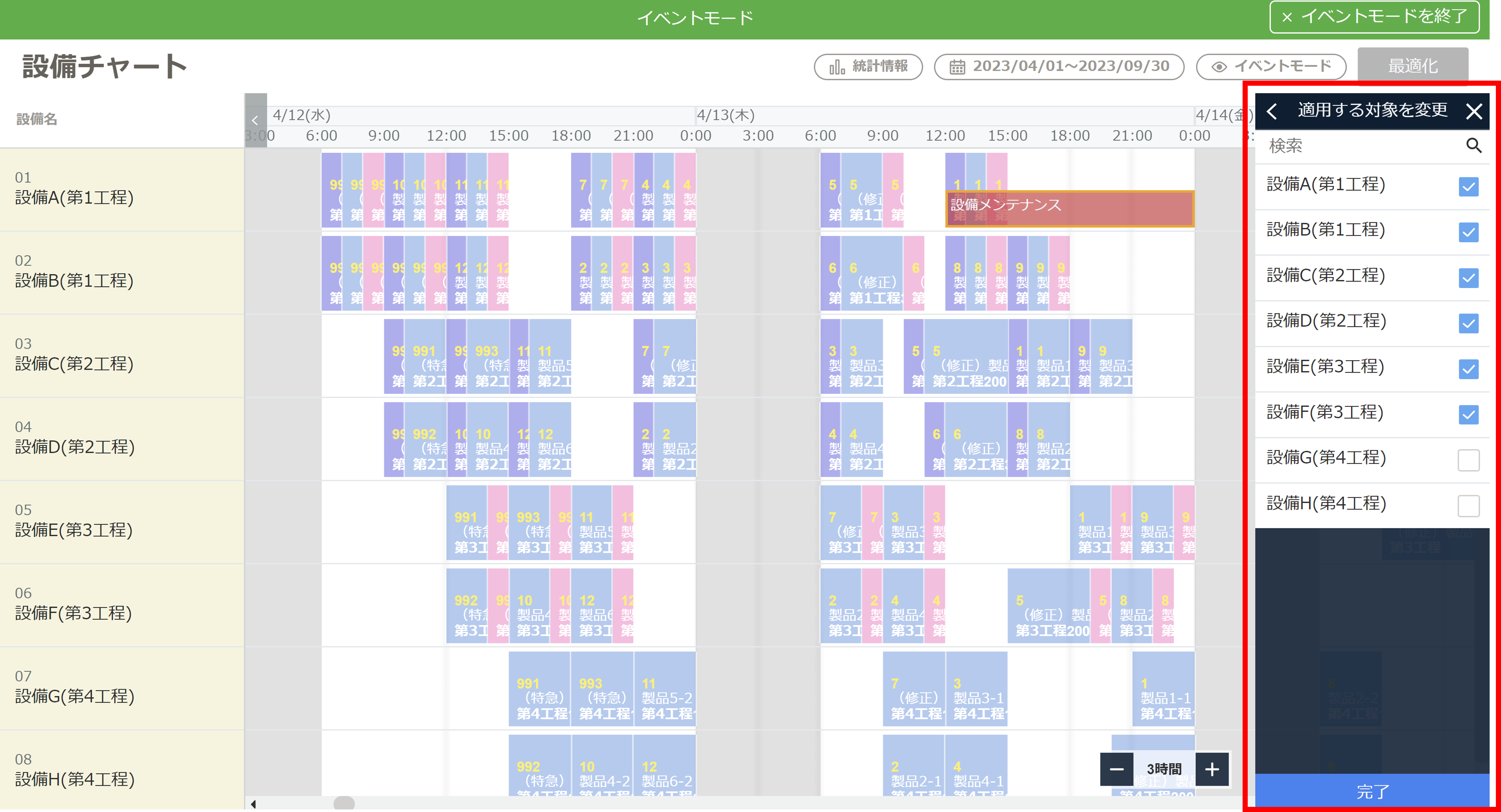Uncheck 設備C(第2工程) checkbox
This screenshot has width=1501, height=812.
coord(1468,278)
